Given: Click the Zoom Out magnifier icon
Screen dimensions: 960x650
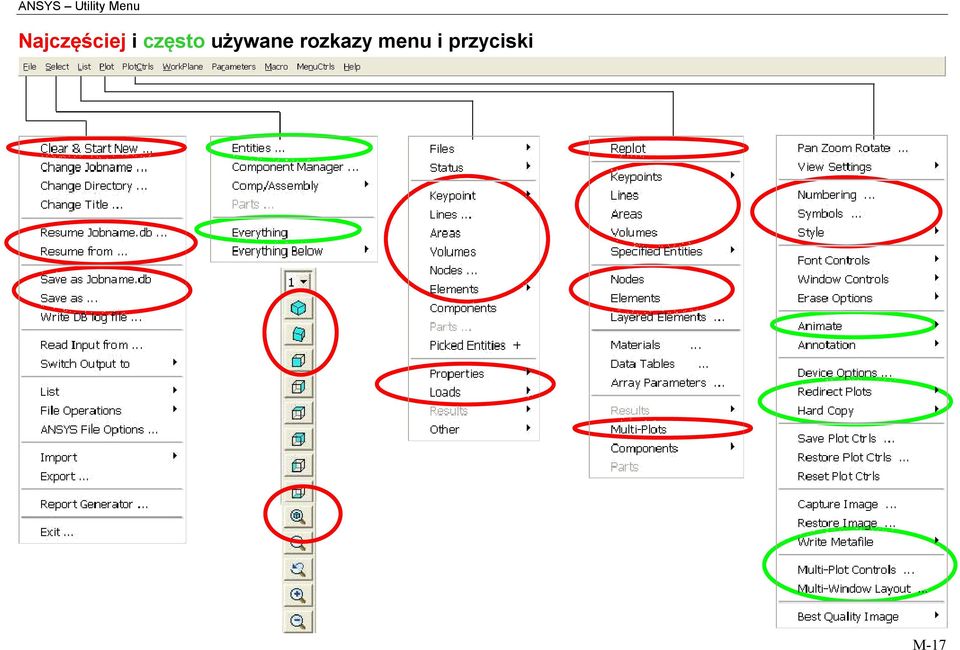Looking at the screenshot, I should 298,621.
